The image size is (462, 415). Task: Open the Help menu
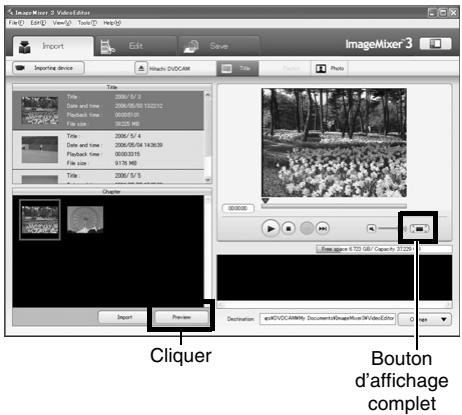pos(112,23)
